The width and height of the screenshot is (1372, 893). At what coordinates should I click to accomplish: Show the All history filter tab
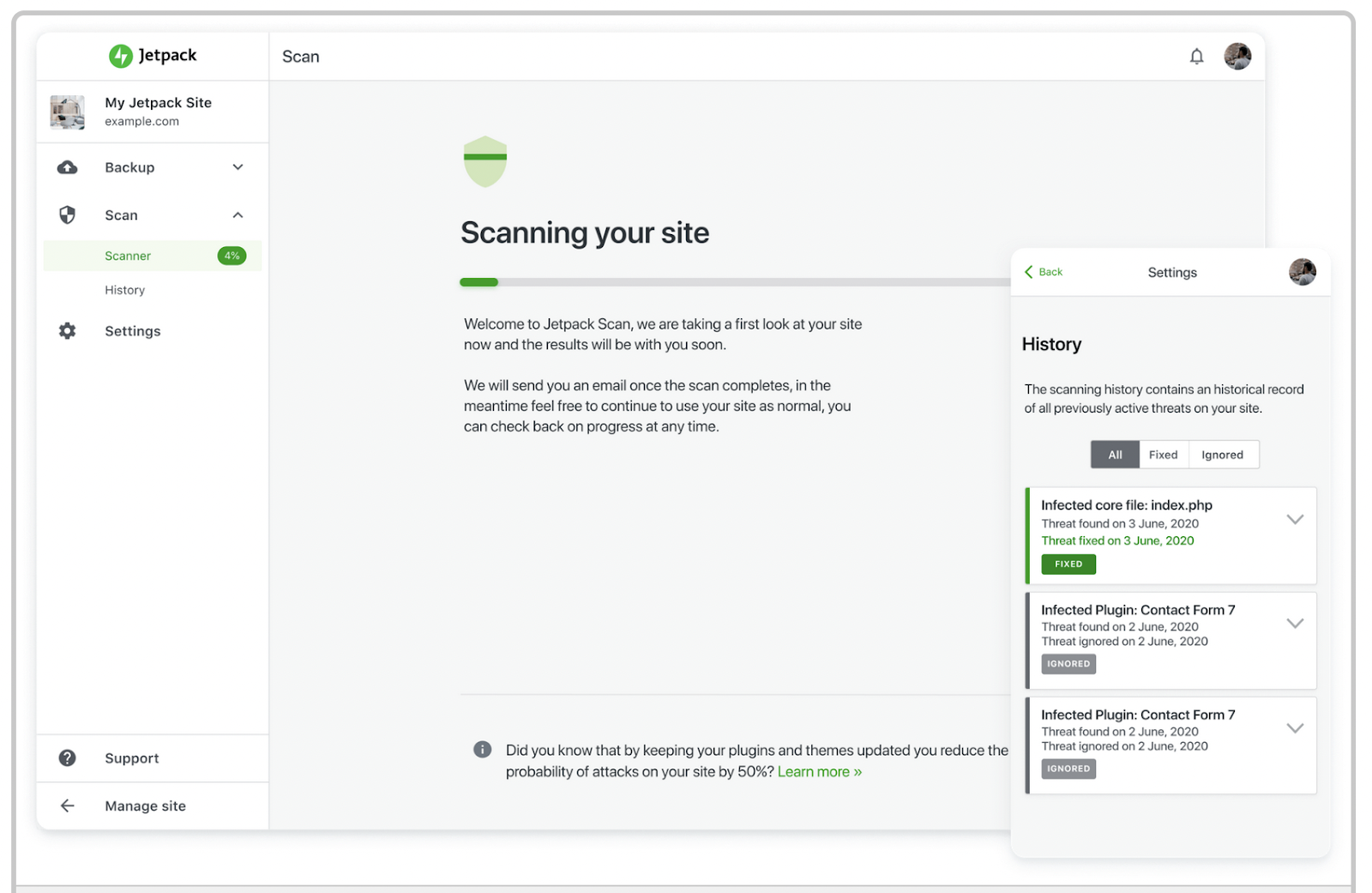click(x=1115, y=455)
